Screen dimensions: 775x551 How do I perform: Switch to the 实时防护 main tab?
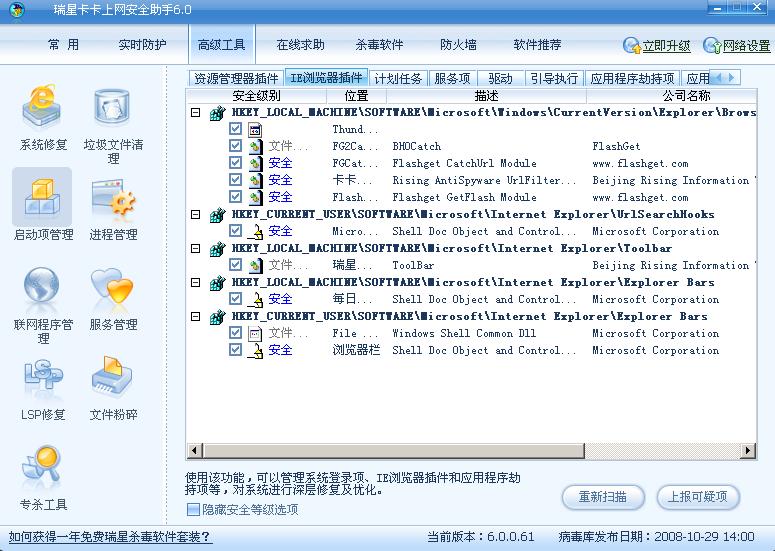[x=142, y=45]
